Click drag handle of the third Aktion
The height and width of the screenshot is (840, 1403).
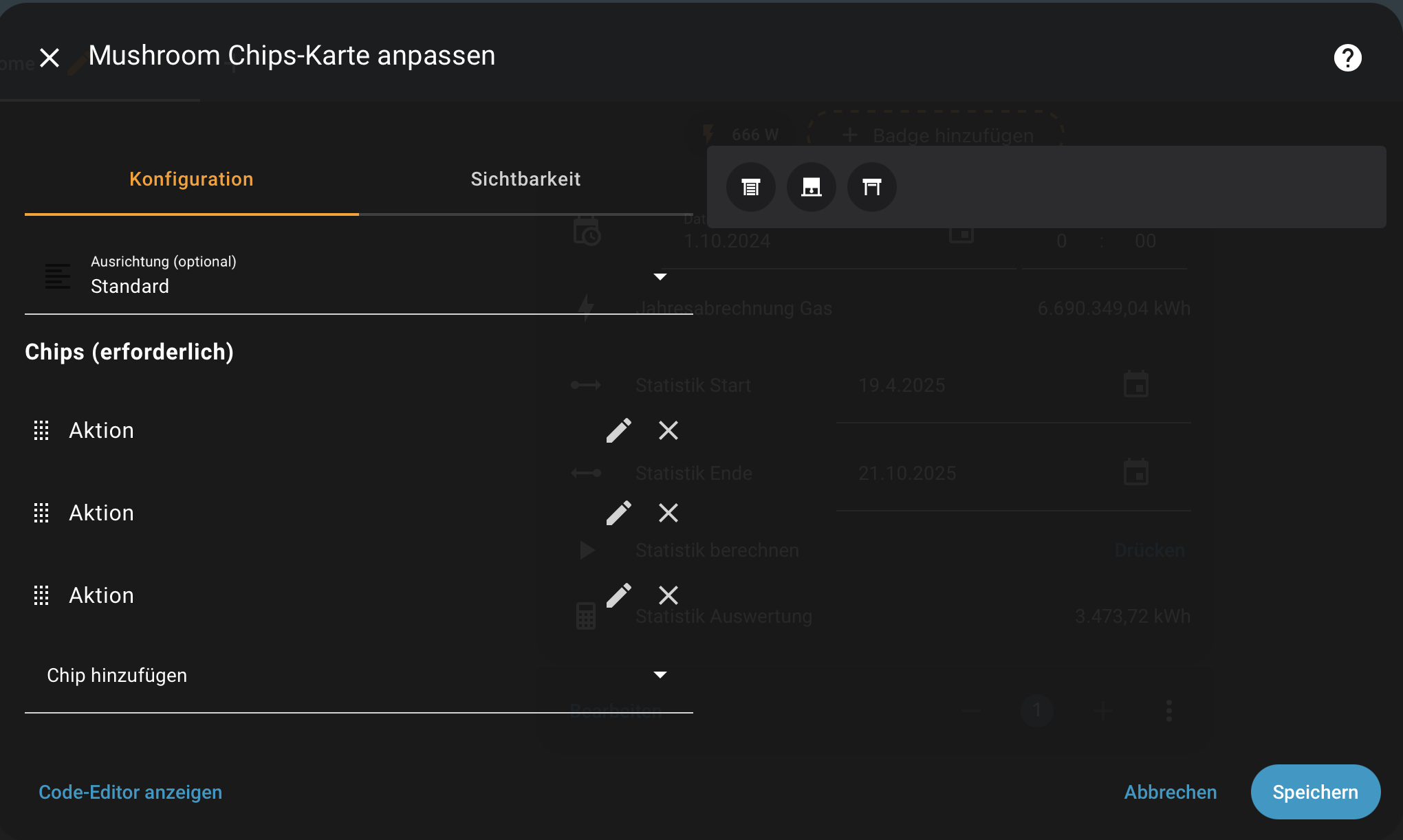coord(41,595)
